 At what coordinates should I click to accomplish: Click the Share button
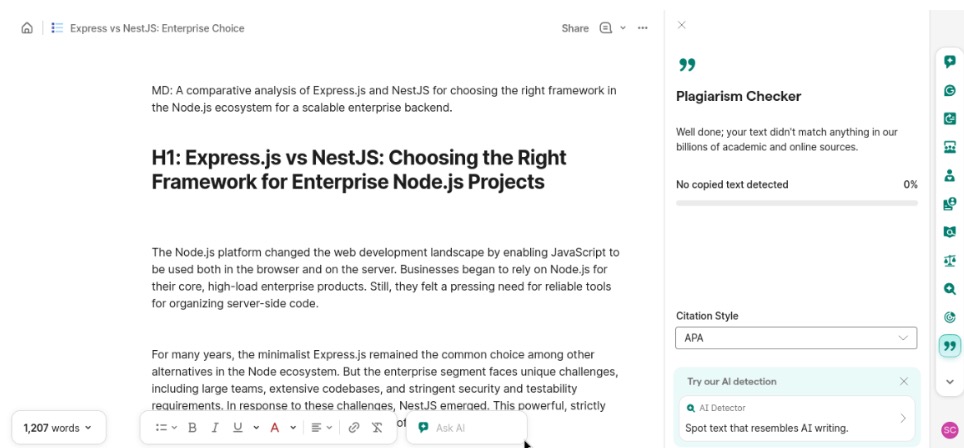point(575,28)
